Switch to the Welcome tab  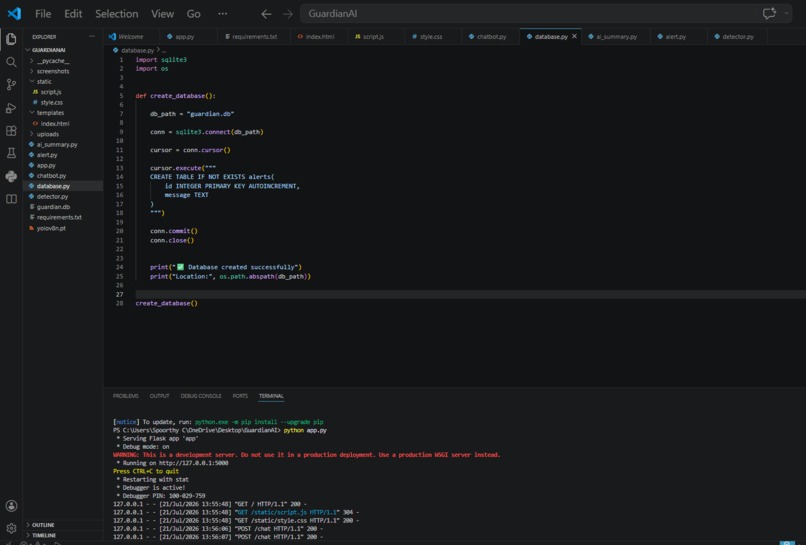coord(131,37)
